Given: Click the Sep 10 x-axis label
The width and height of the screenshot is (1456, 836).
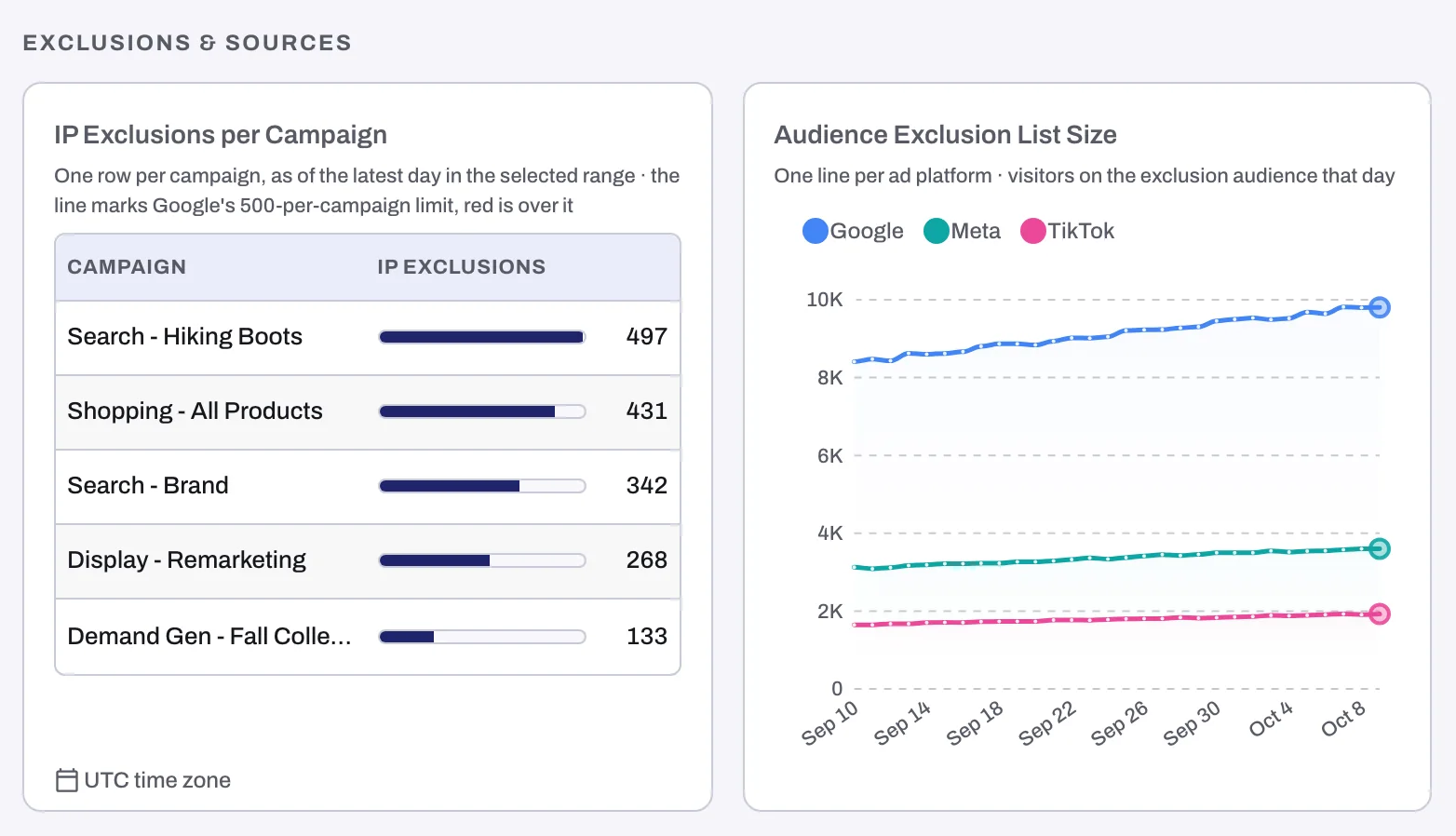Looking at the screenshot, I should (x=829, y=723).
